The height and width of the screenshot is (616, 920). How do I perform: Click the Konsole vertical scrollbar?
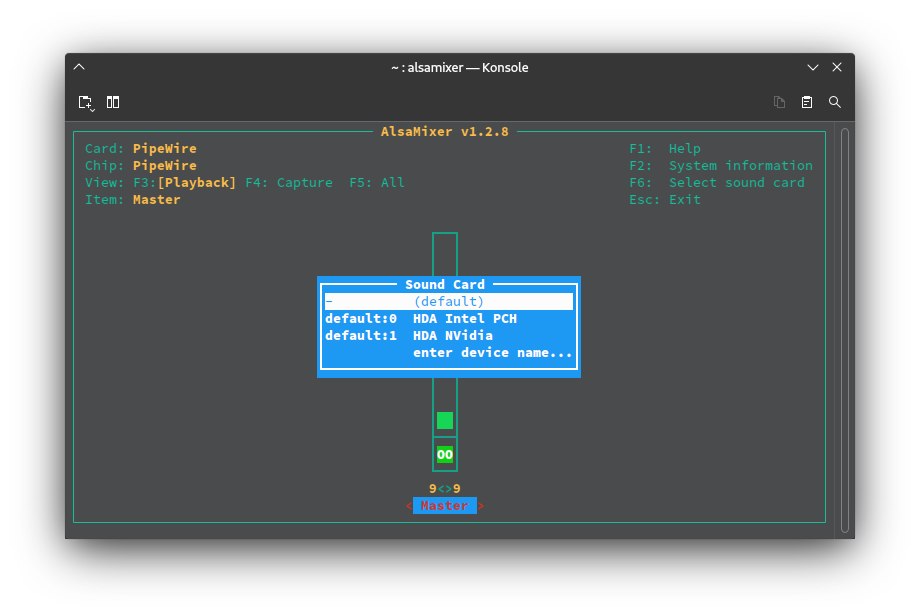845,330
